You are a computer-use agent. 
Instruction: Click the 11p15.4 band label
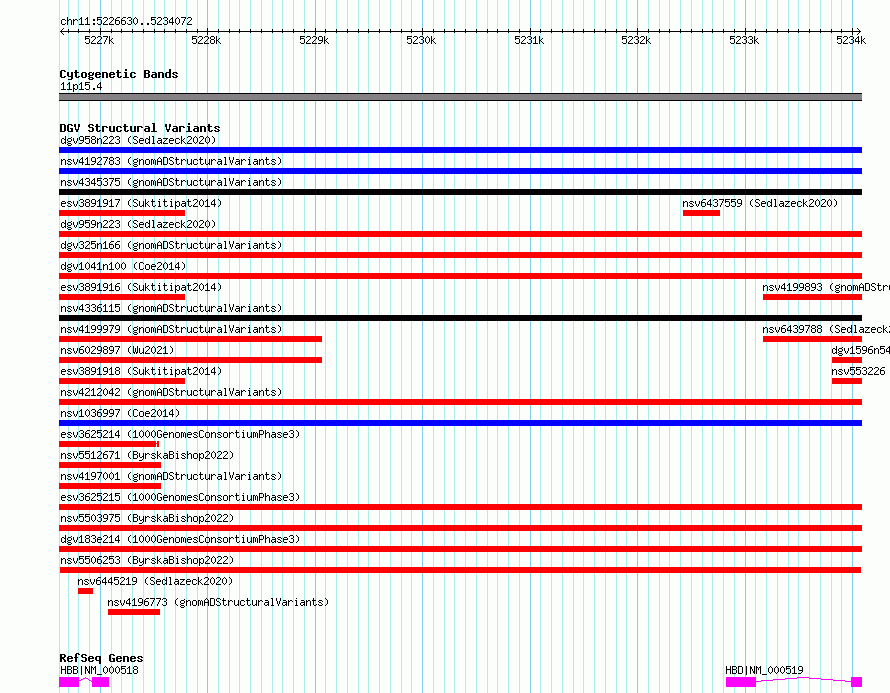pos(81,87)
